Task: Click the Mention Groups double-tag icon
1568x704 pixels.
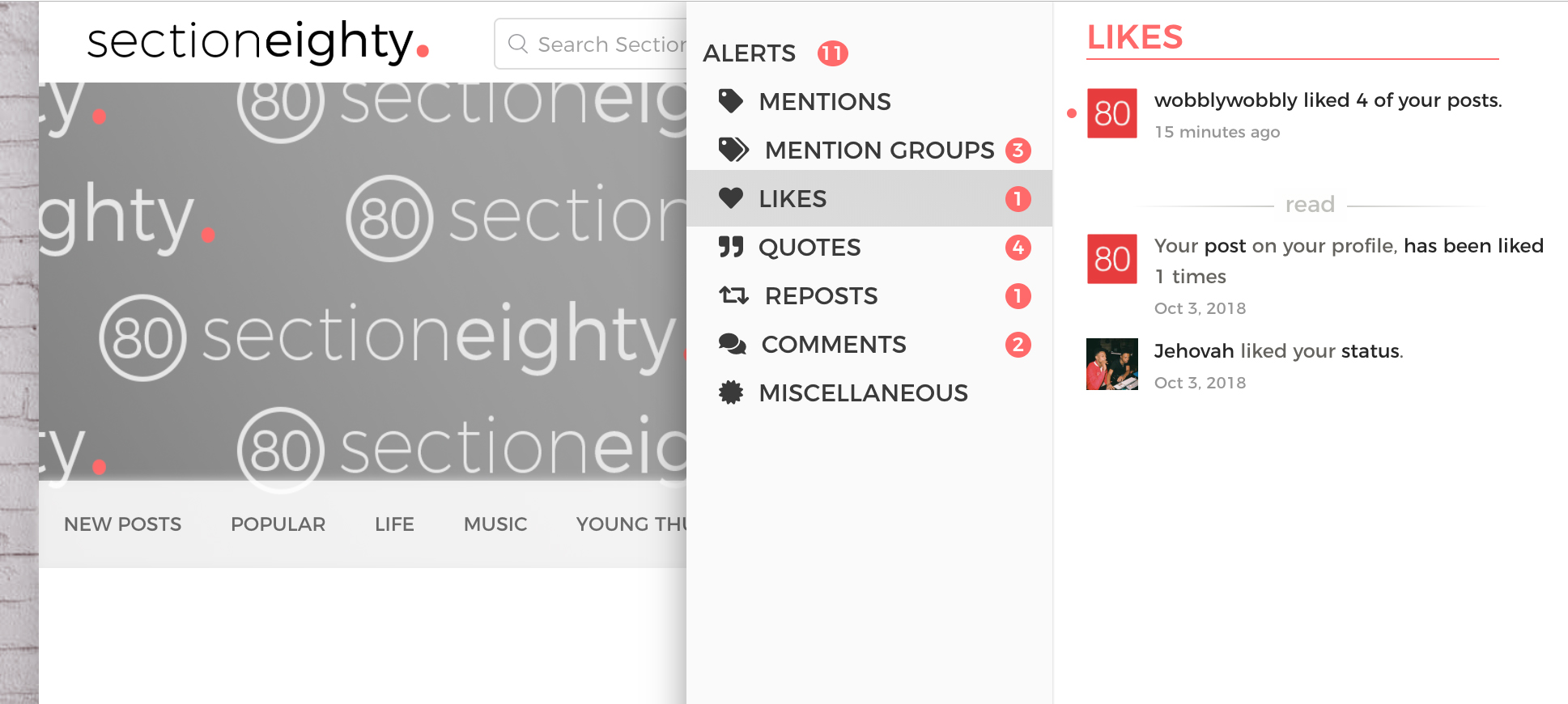Action: (x=734, y=150)
